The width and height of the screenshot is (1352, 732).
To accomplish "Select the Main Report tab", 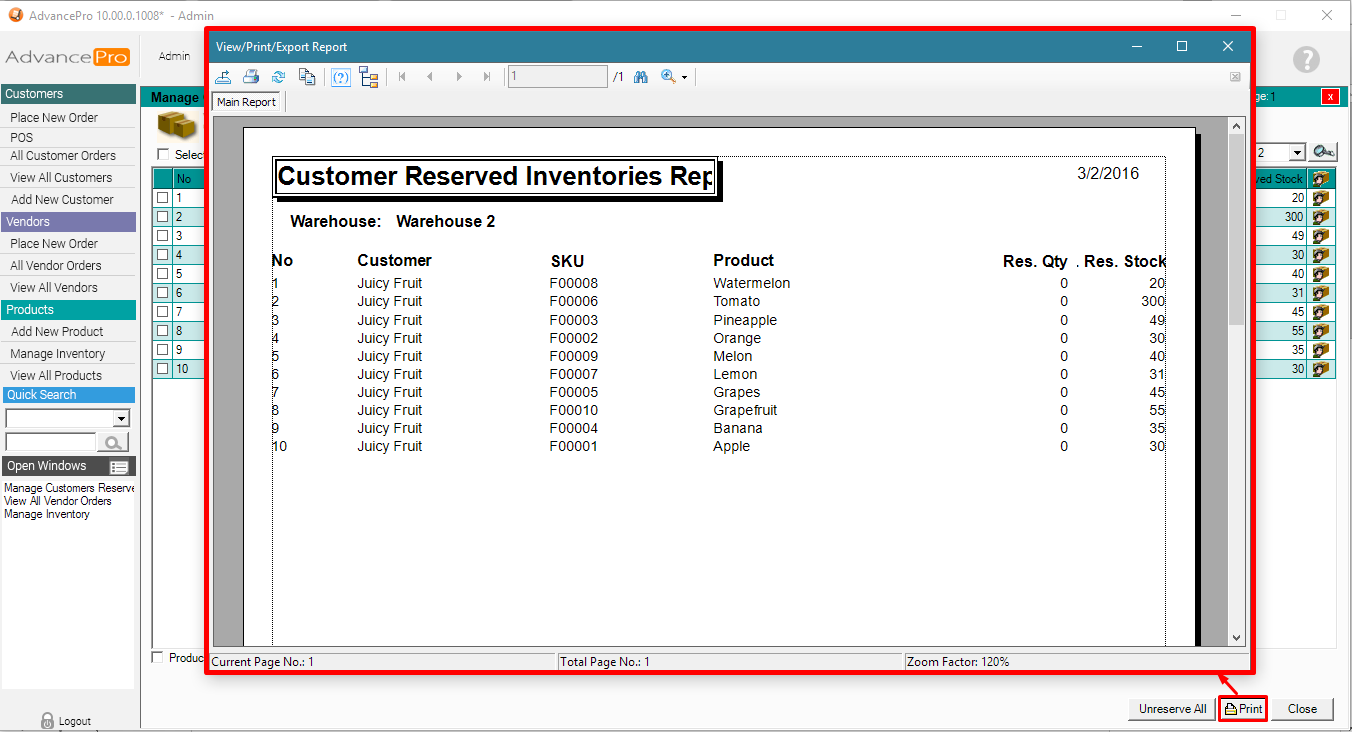I will pyautogui.click(x=247, y=102).
